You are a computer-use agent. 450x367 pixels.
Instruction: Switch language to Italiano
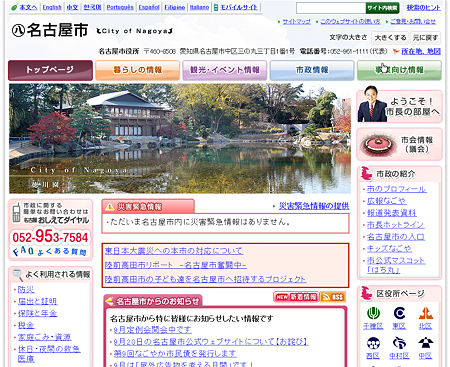[199, 7]
